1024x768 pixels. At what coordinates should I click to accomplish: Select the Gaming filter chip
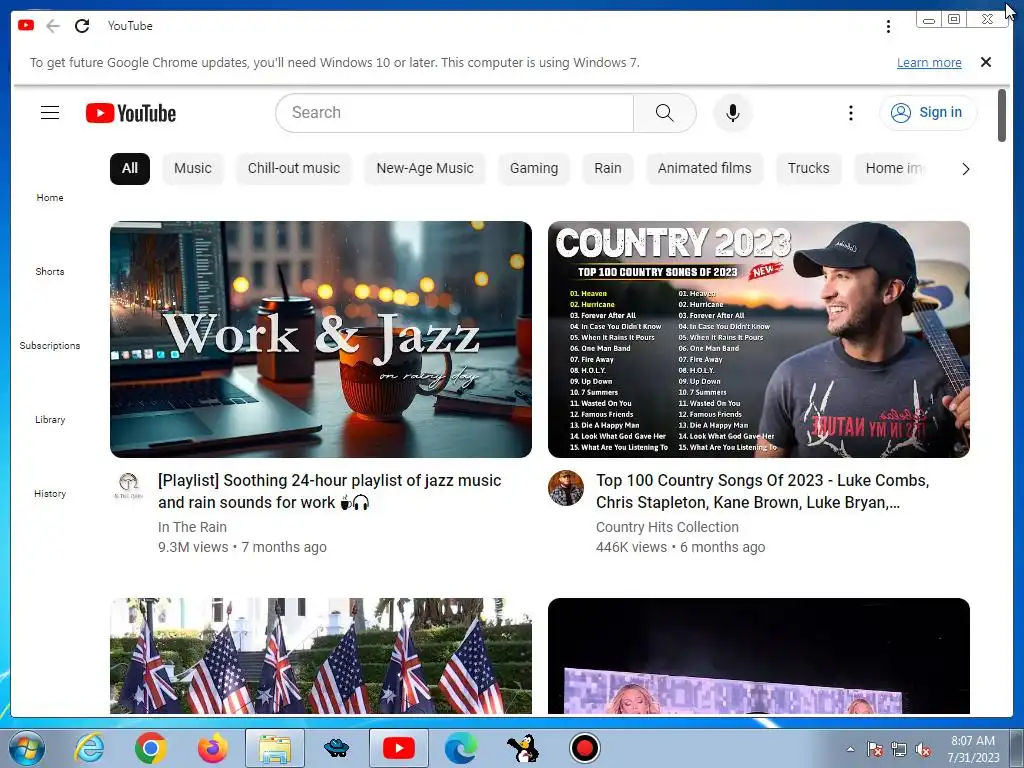coord(534,168)
